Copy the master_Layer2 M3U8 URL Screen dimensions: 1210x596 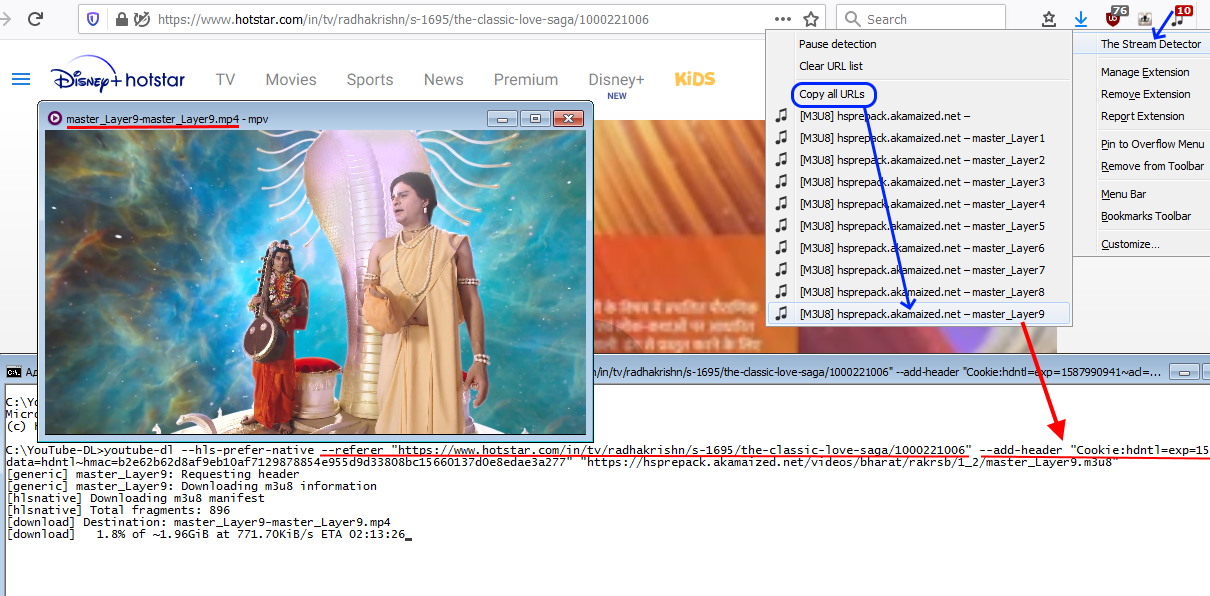tap(918, 160)
